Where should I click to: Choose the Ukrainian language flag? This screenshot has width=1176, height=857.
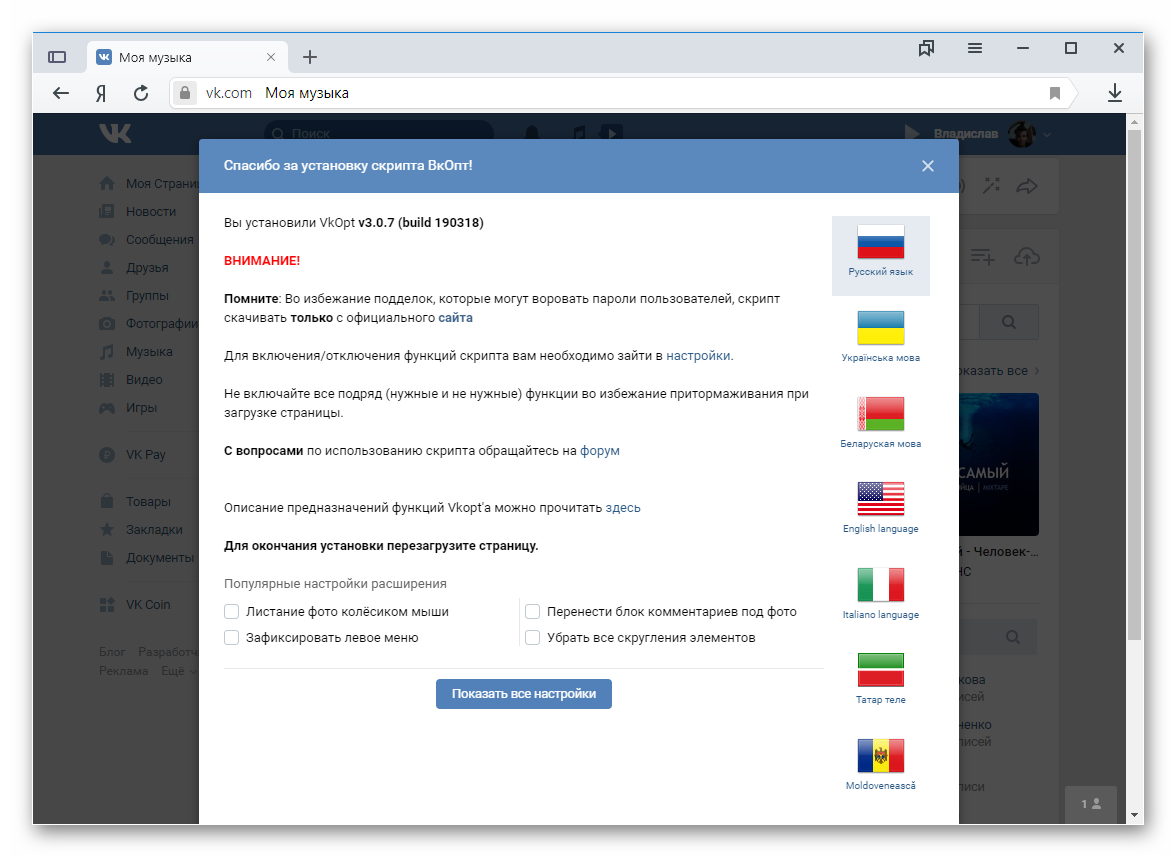pos(880,328)
